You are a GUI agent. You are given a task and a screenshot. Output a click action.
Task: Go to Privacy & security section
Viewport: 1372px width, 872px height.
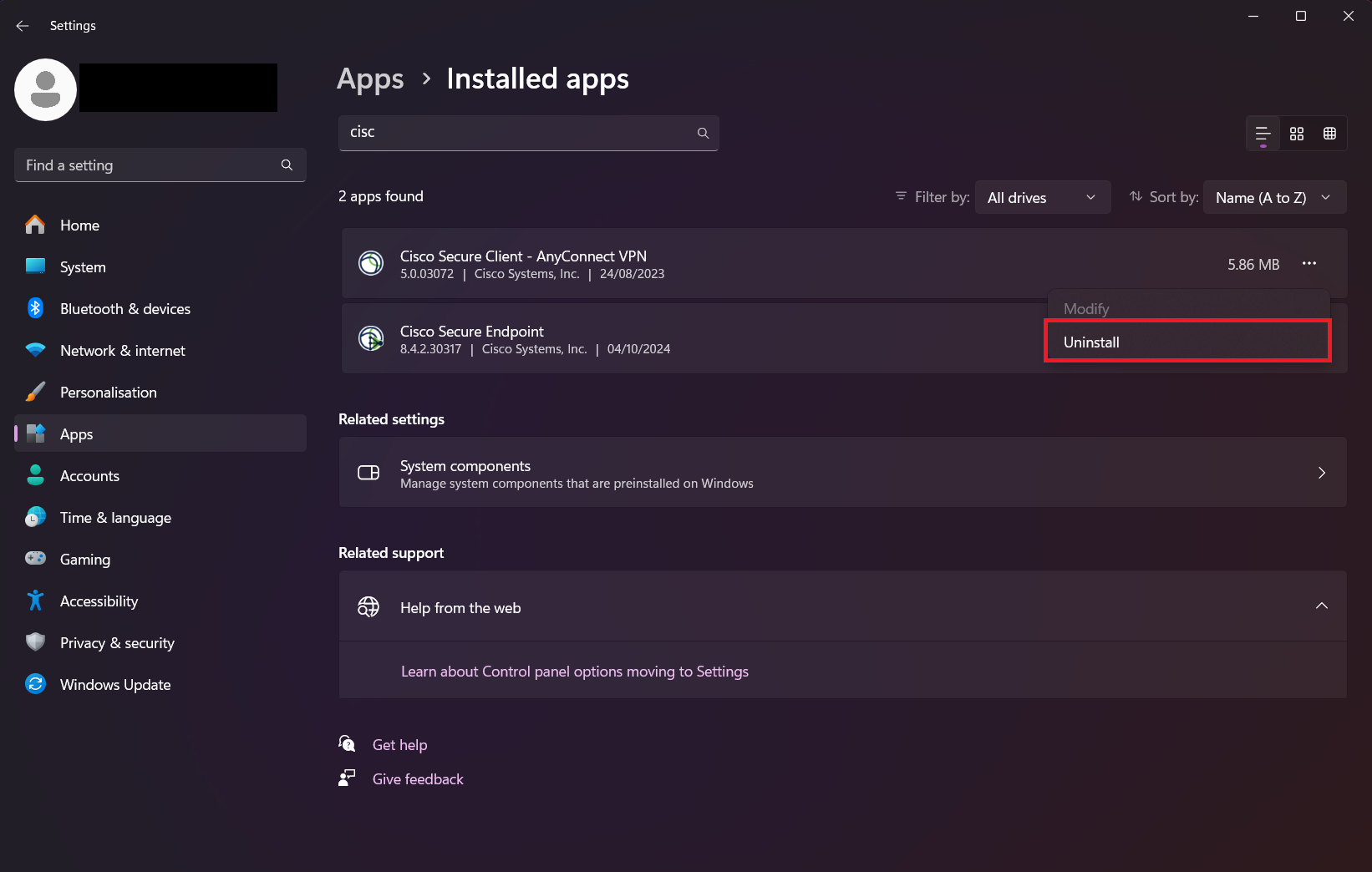click(x=117, y=643)
